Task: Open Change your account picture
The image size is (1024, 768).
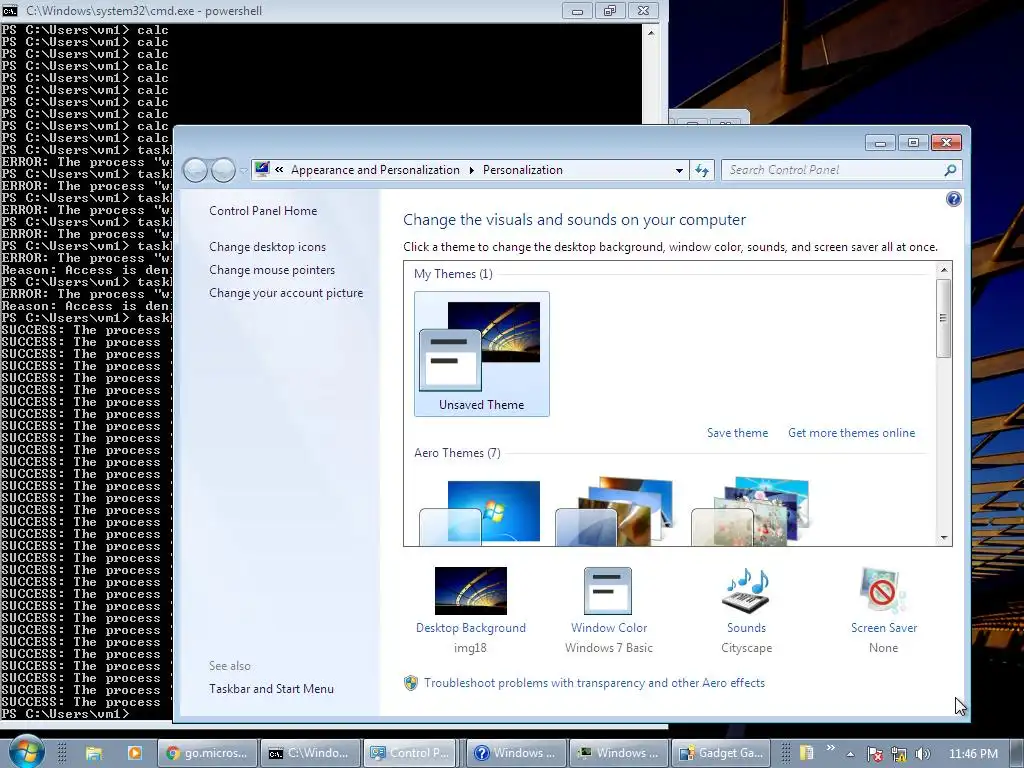Action: (286, 293)
